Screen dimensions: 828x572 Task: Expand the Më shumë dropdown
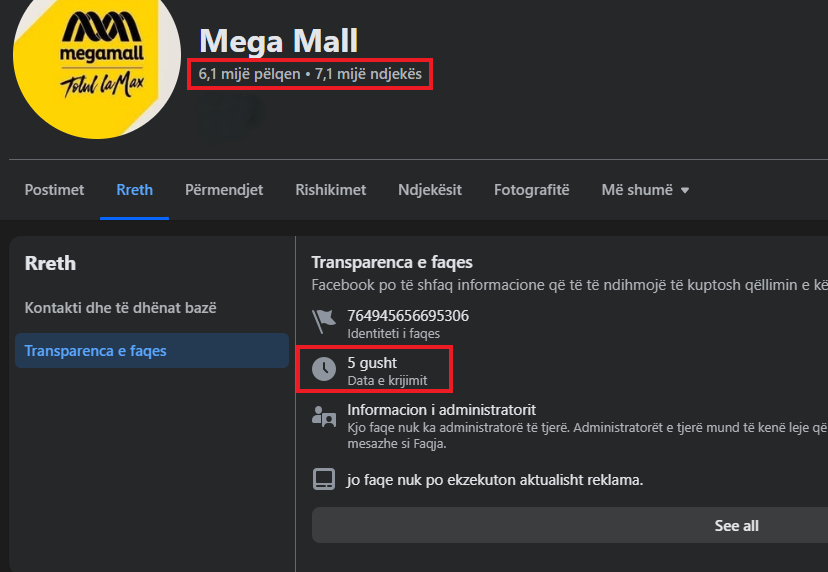pos(645,190)
